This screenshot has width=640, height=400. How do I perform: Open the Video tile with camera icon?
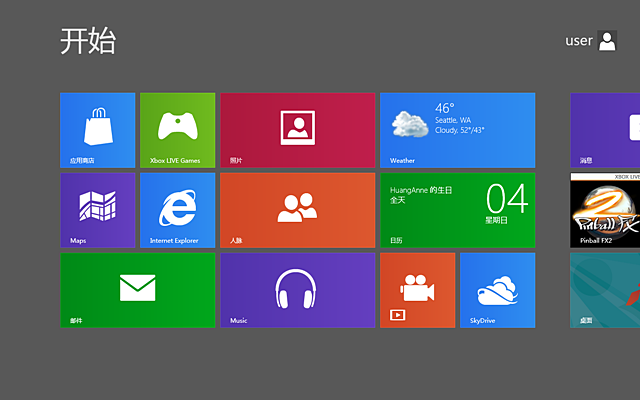coord(418,290)
